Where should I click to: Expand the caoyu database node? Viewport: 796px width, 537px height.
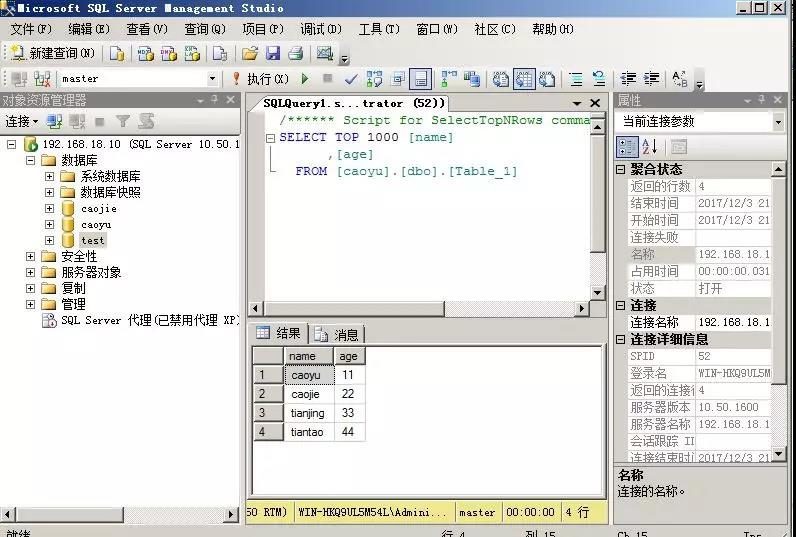pyautogui.click(x=49, y=224)
